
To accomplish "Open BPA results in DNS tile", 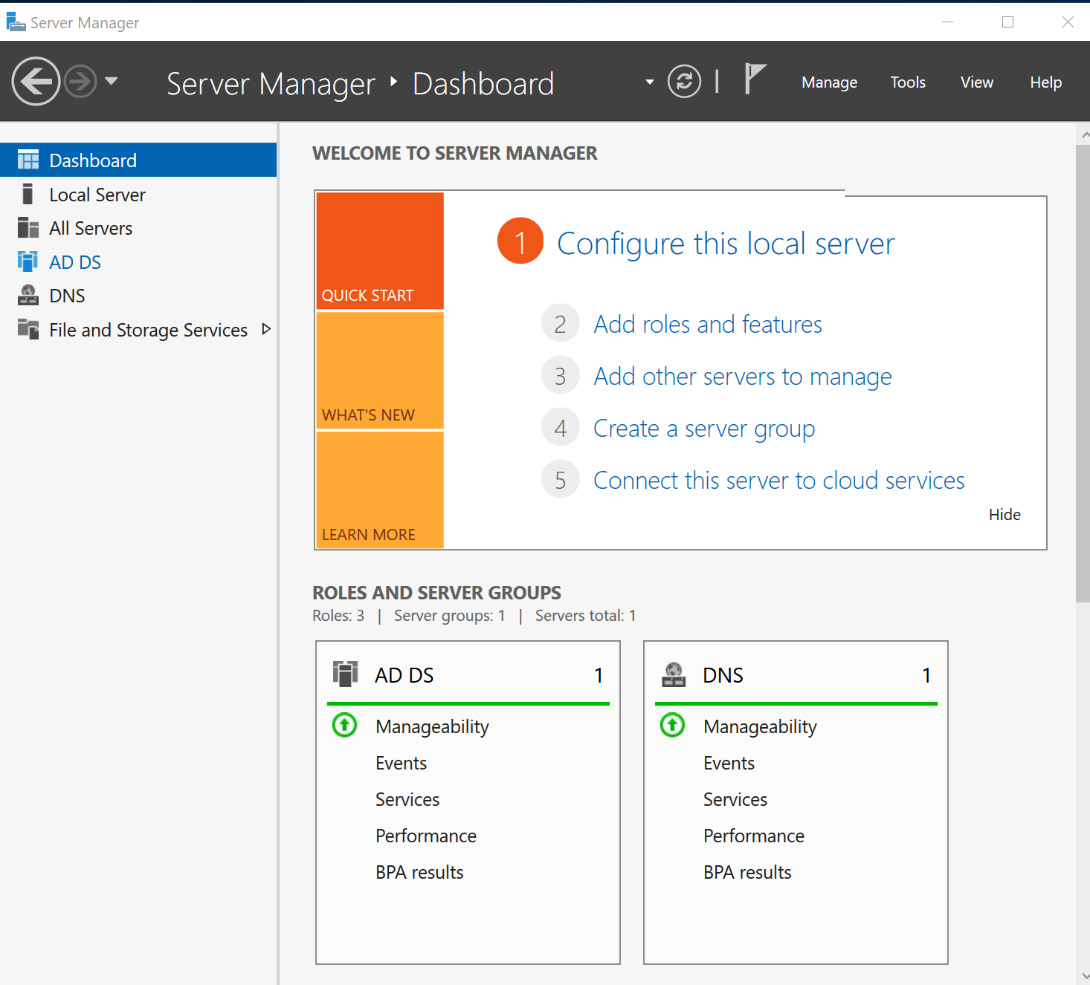I will [x=747, y=872].
